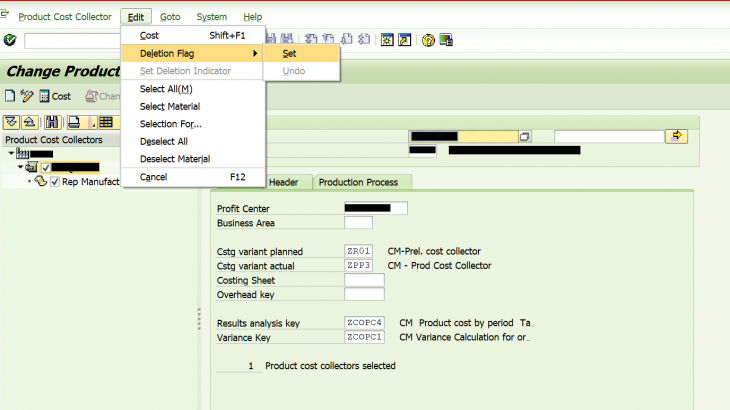Screen dimensions: 730x410
Task: Click the Cstg variant actual field ZPP3
Action: (358, 265)
